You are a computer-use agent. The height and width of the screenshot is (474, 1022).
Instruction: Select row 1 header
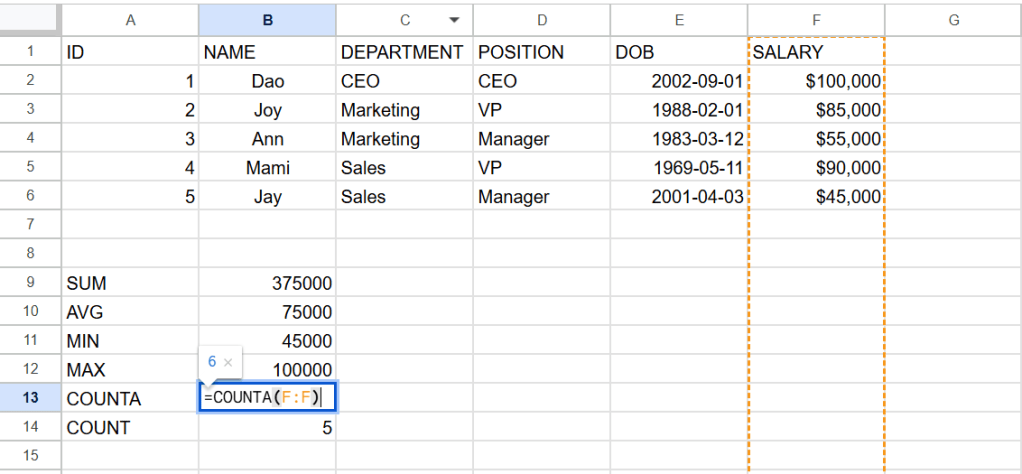(x=30, y=52)
